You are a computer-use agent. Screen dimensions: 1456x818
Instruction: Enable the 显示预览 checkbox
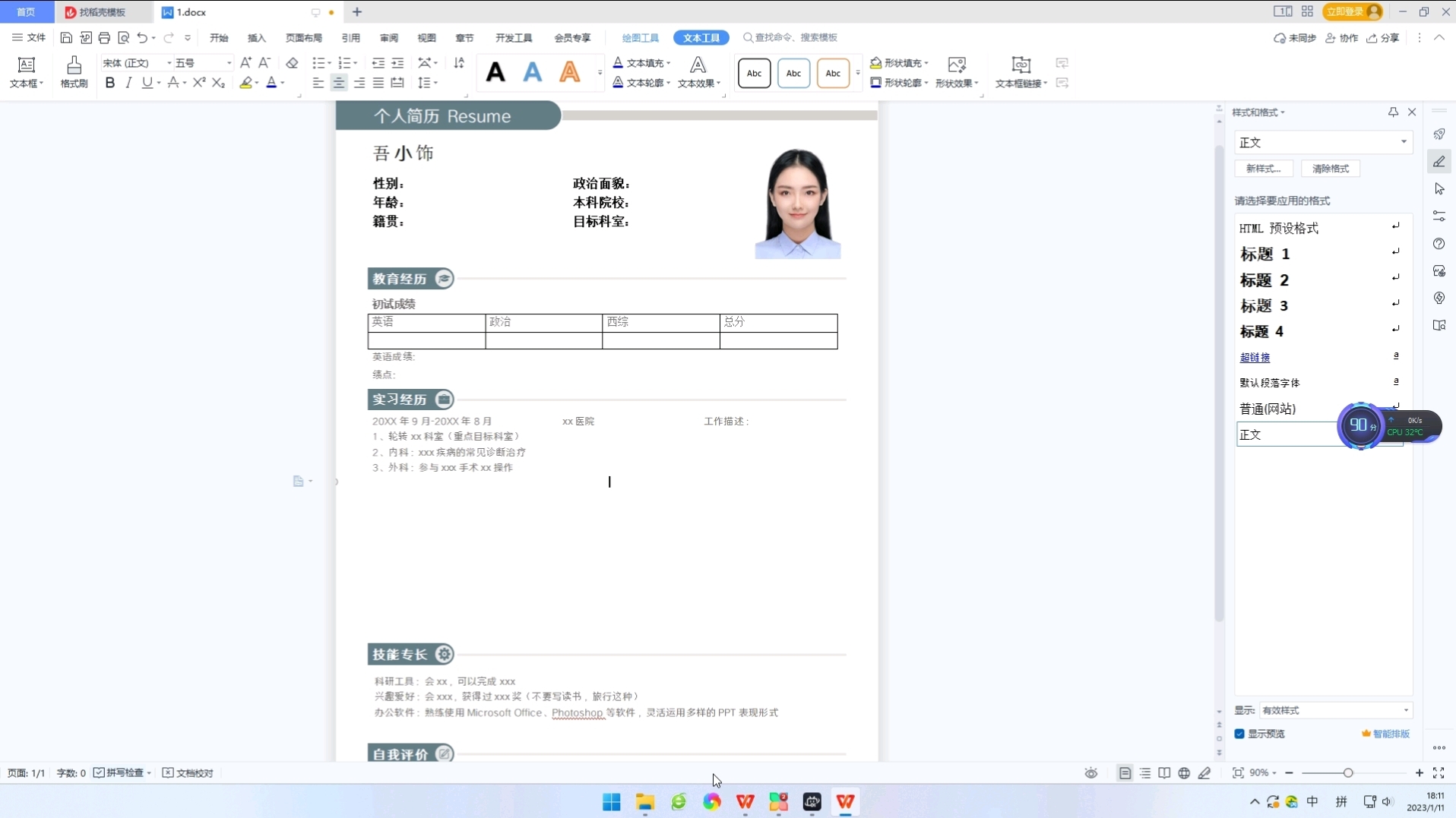click(1241, 734)
